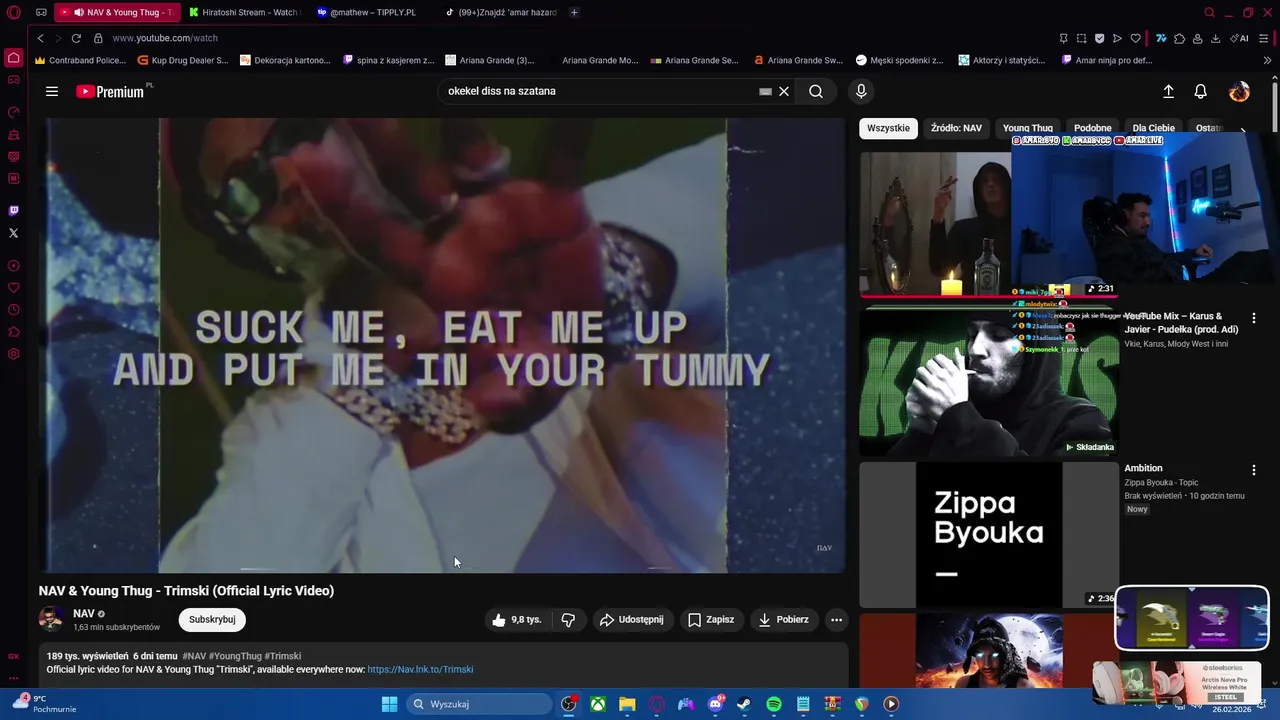The image size is (1280, 720).
Task: Open Discord from taskbar
Action: pos(715,704)
